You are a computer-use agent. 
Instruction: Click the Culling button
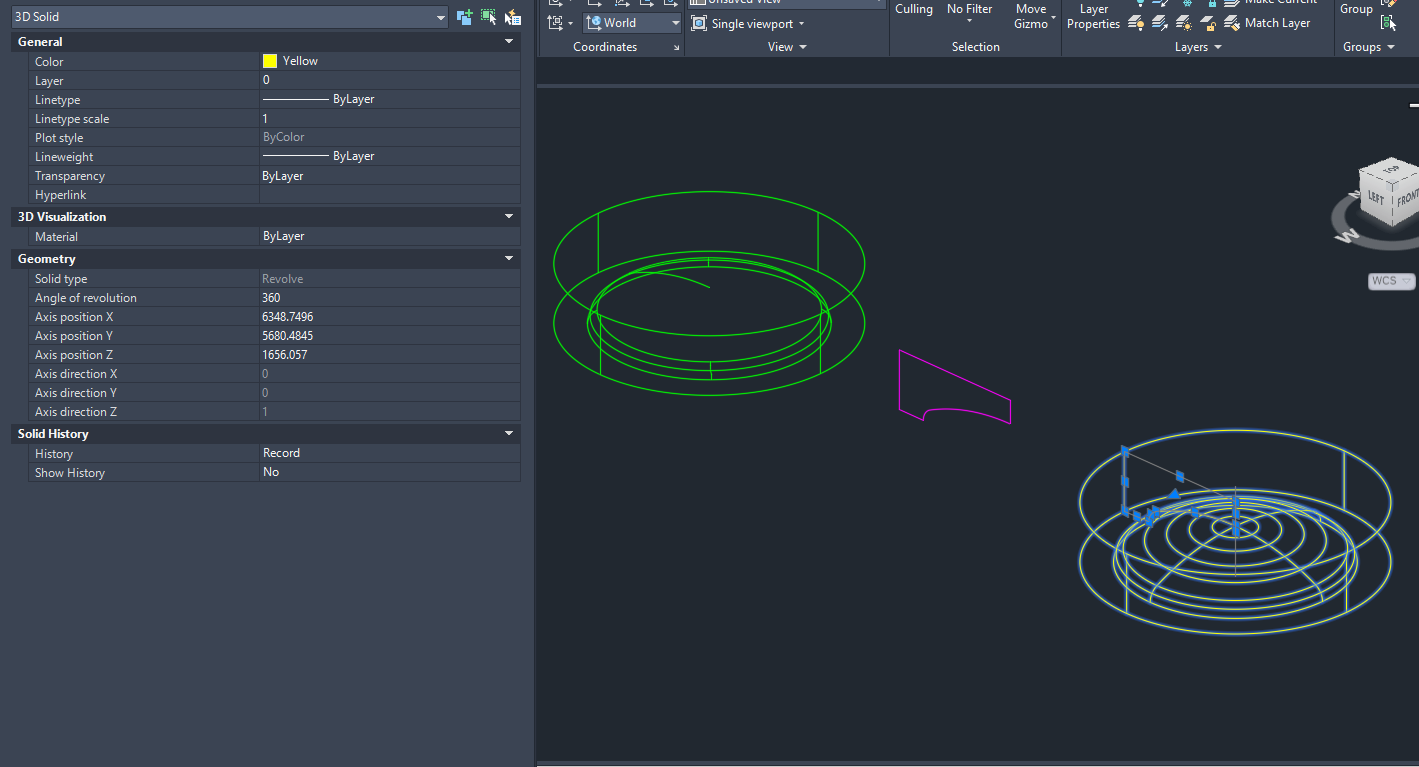tap(914, 9)
